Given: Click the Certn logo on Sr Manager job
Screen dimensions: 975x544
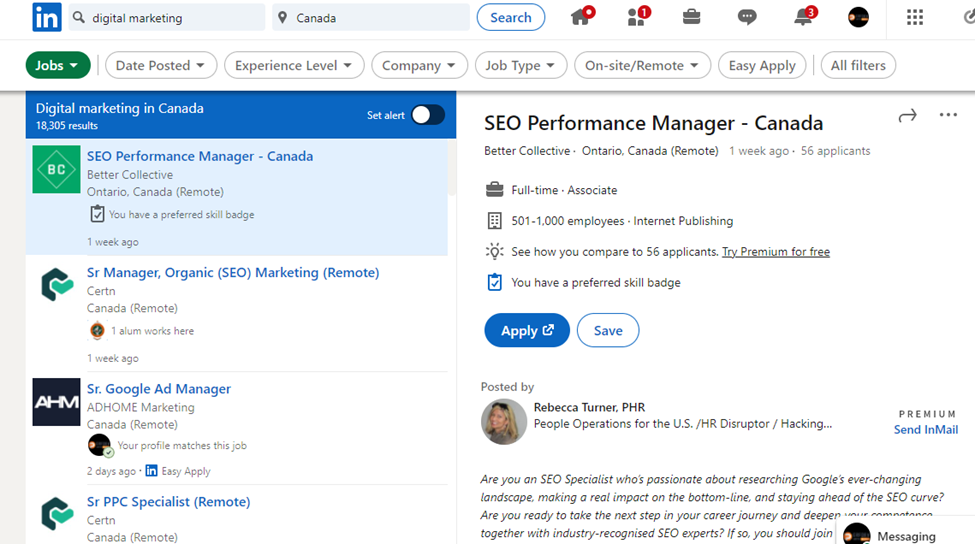Looking at the screenshot, I should 57,285.
